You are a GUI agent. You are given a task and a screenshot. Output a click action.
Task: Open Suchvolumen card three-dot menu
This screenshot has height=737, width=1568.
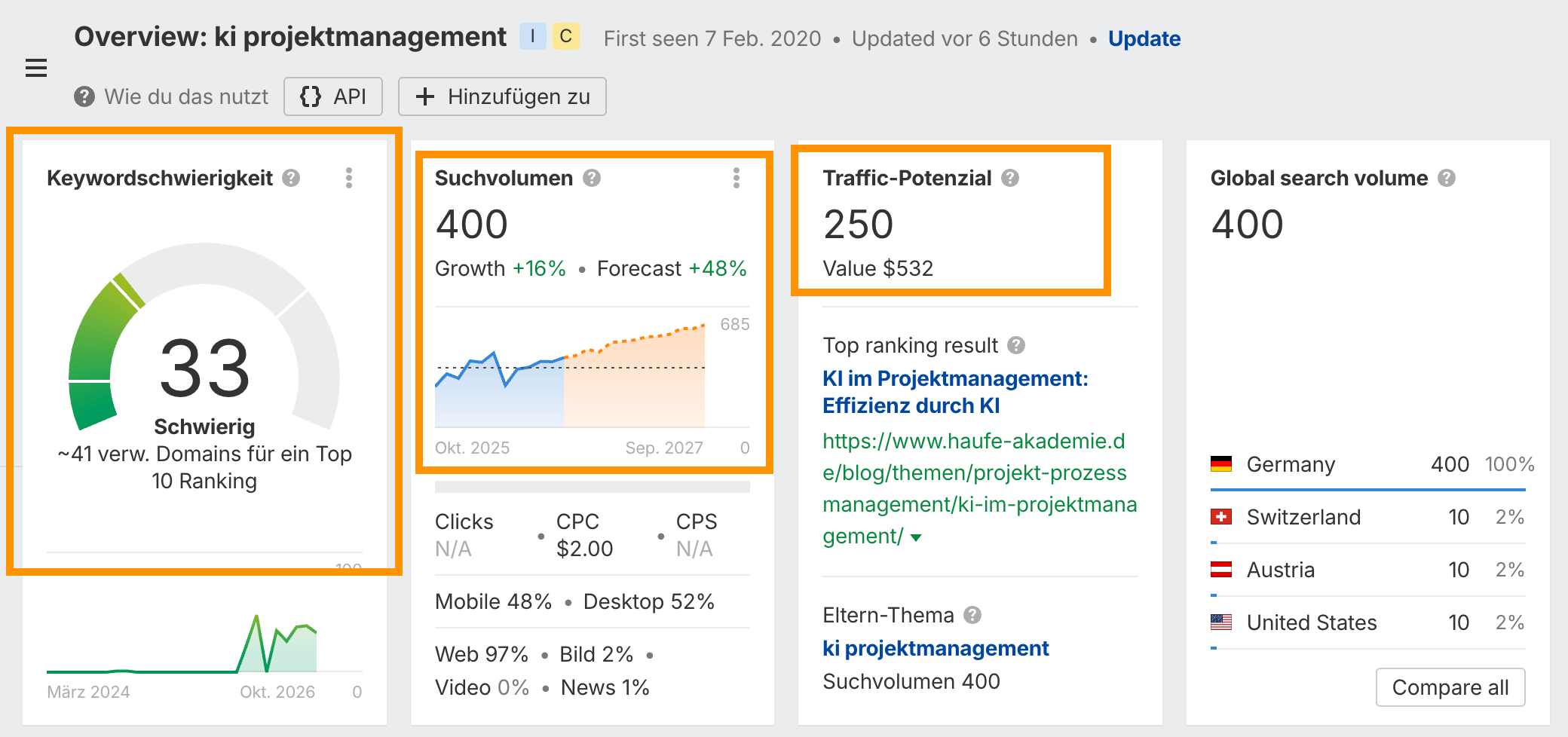(x=737, y=178)
